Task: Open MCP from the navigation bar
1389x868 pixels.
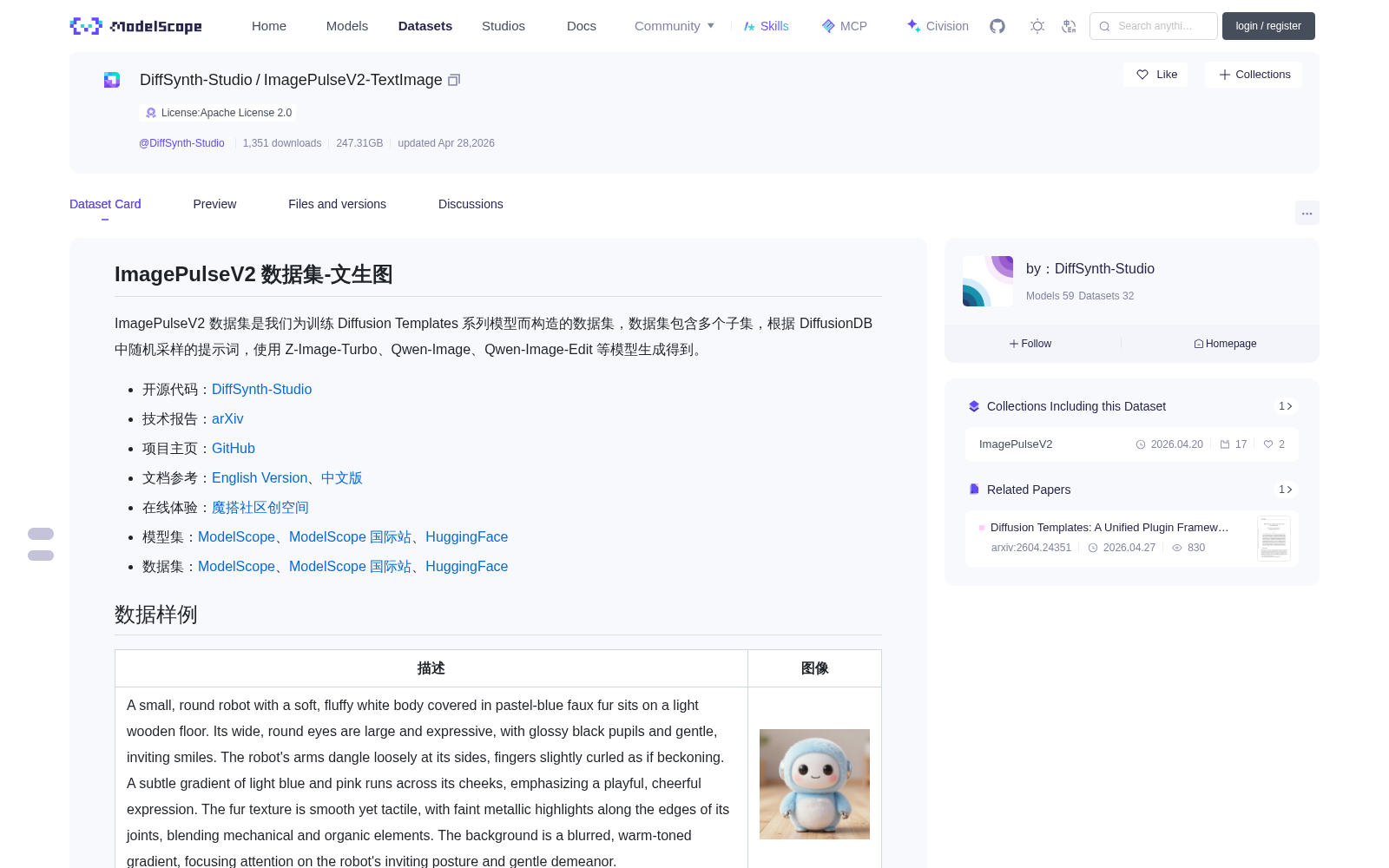Action: coord(845,26)
